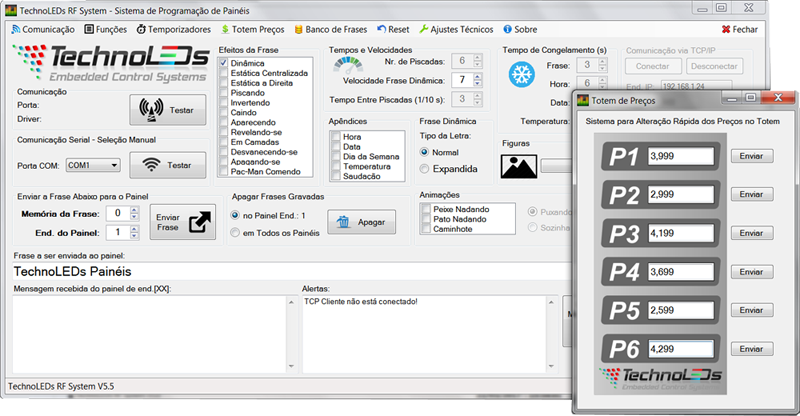Send the P3 price with Enviar
Image resolution: width=800 pixels, height=416 pixels.
[x=752, y=233]
